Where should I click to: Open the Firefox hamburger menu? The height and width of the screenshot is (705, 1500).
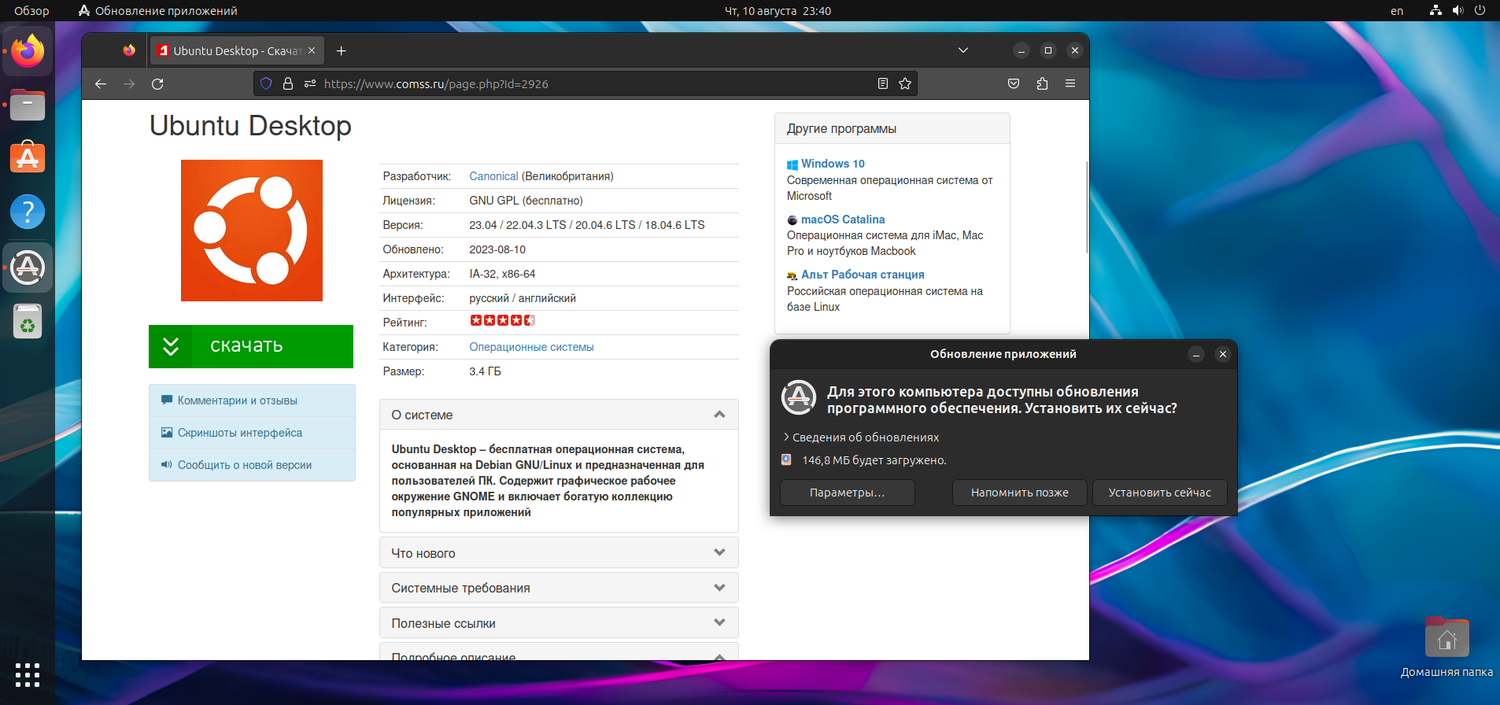coord(1070,84)
